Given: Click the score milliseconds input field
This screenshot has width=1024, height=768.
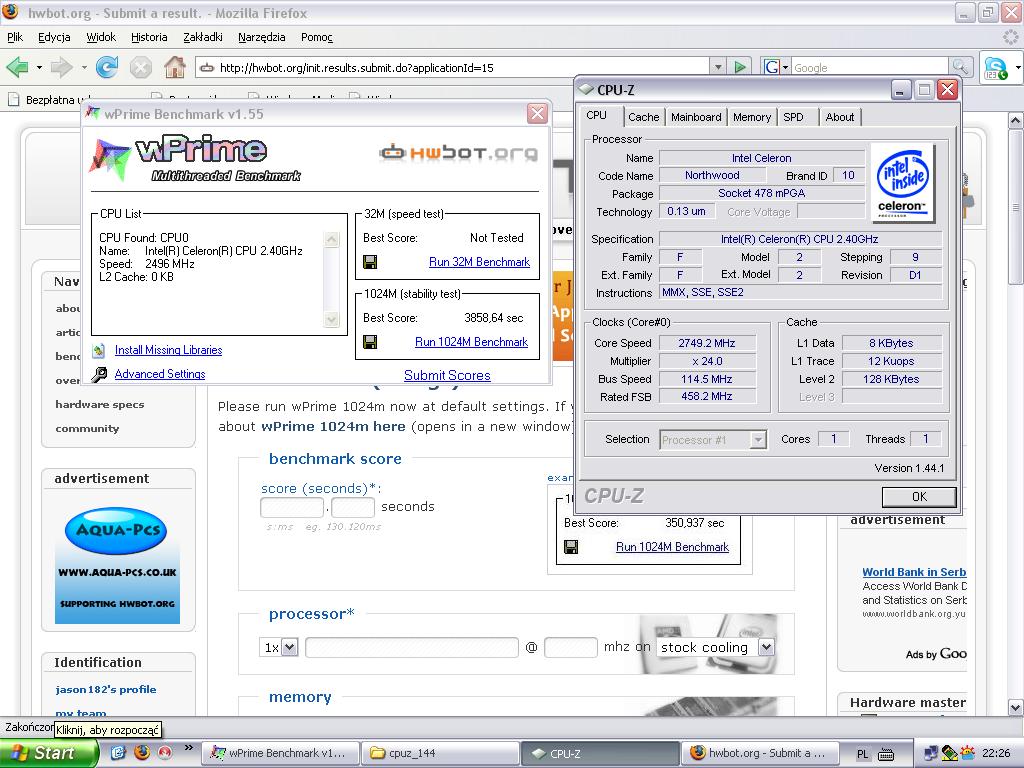Looking at the screenshot, I should pos(353,507).
